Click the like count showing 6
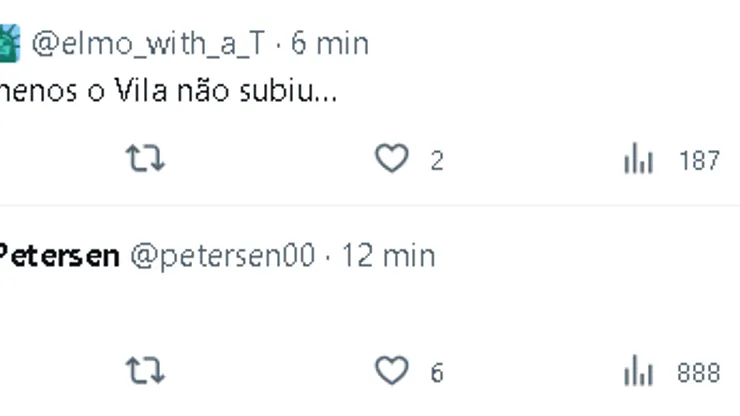The image size is (740, 416). click(x=437, y=373)
